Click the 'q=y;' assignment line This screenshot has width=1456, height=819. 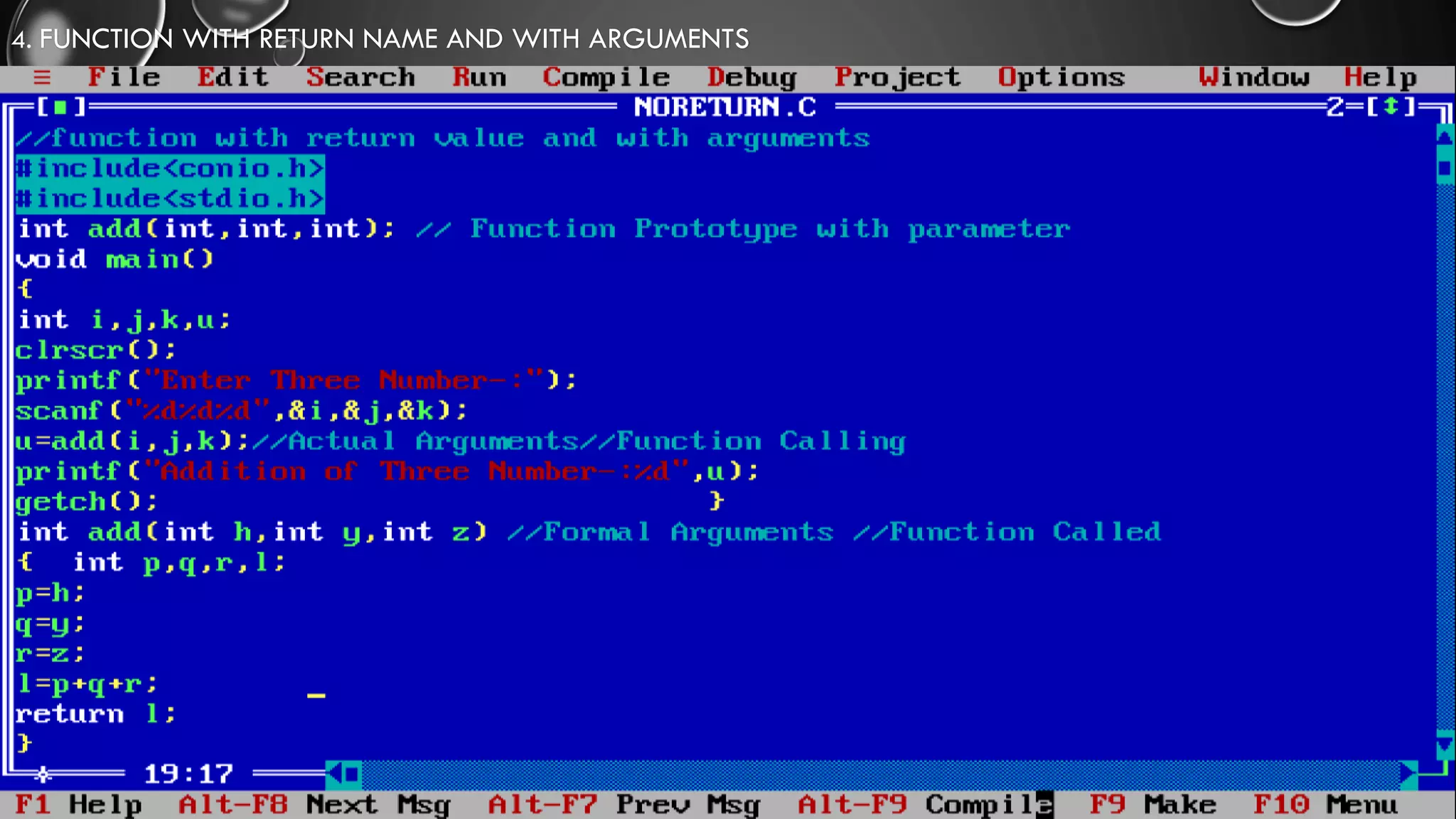[x=50, y=624]
